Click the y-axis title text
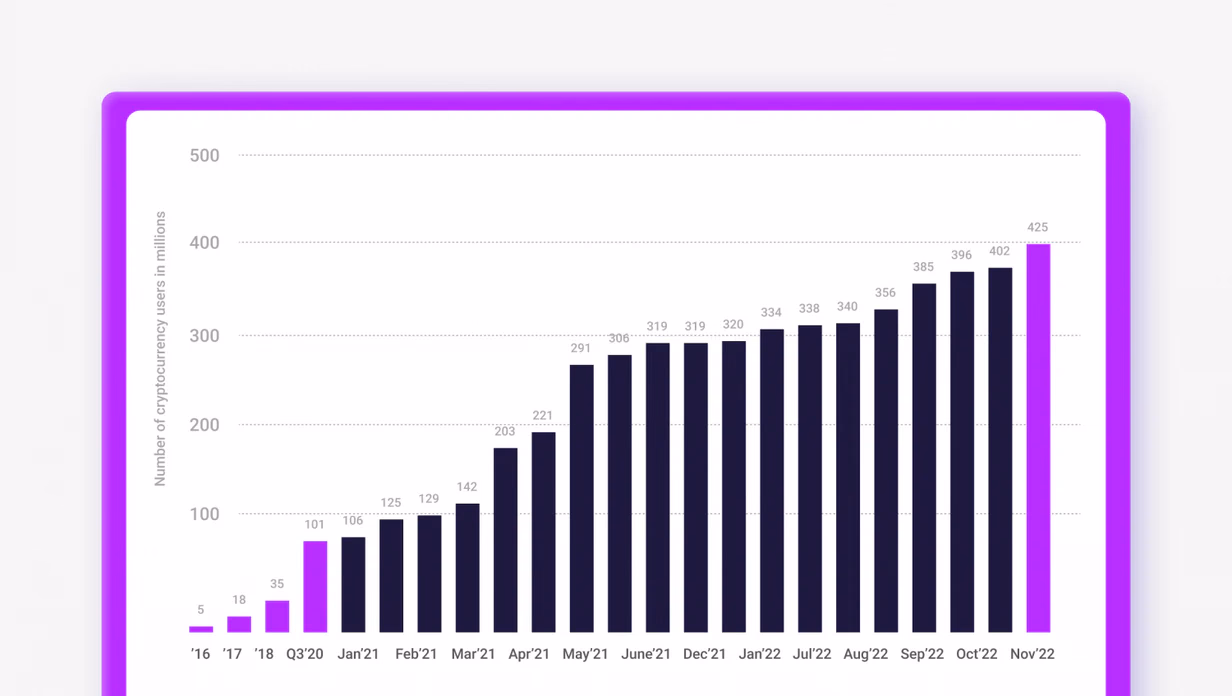This screenshot has width=1232, height=696. point(160,349)
